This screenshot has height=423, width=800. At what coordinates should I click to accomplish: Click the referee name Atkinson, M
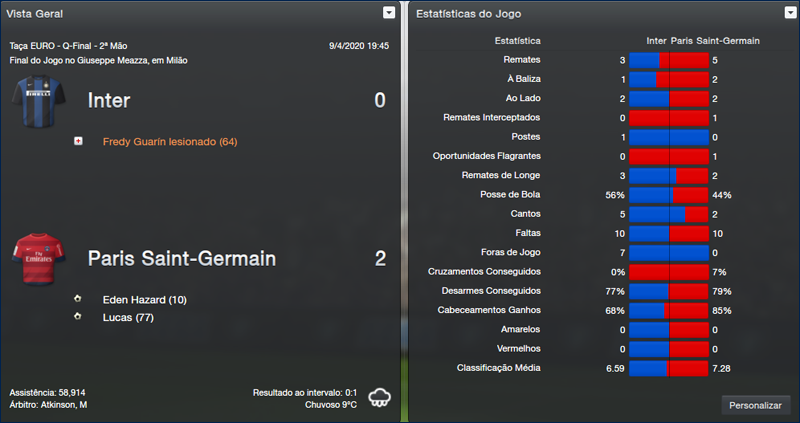pos(62,404)
